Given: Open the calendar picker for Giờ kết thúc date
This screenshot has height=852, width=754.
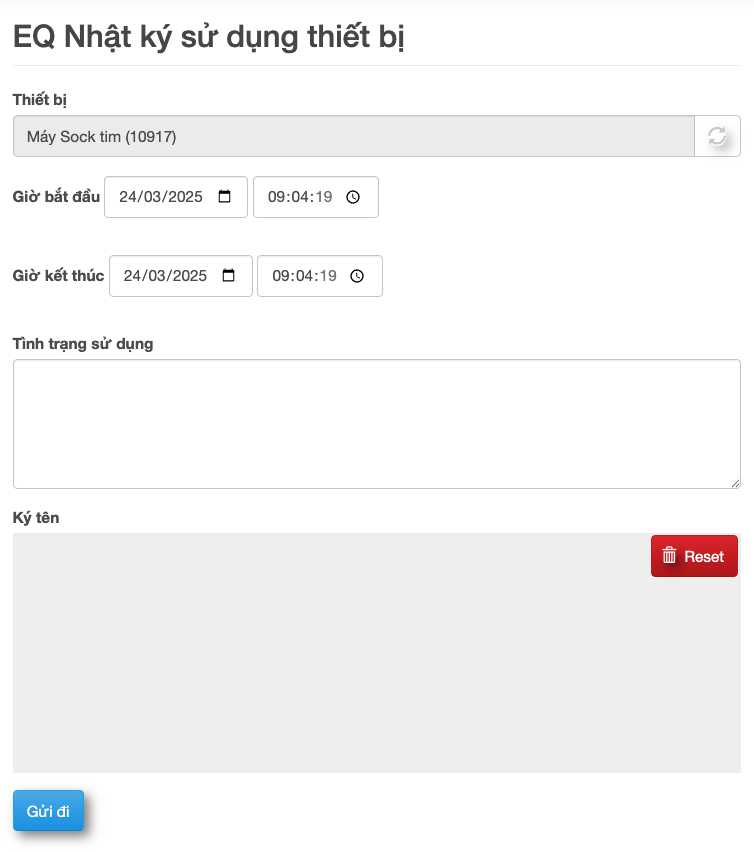Looking at the screenshot, I should click(229, 276).
